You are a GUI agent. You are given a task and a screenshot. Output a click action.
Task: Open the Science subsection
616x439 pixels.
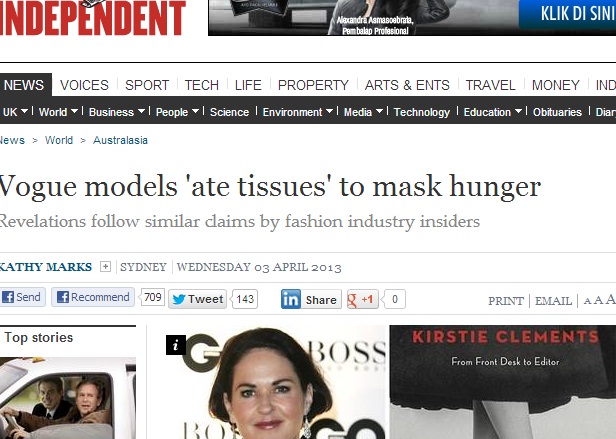coord(229,112)
